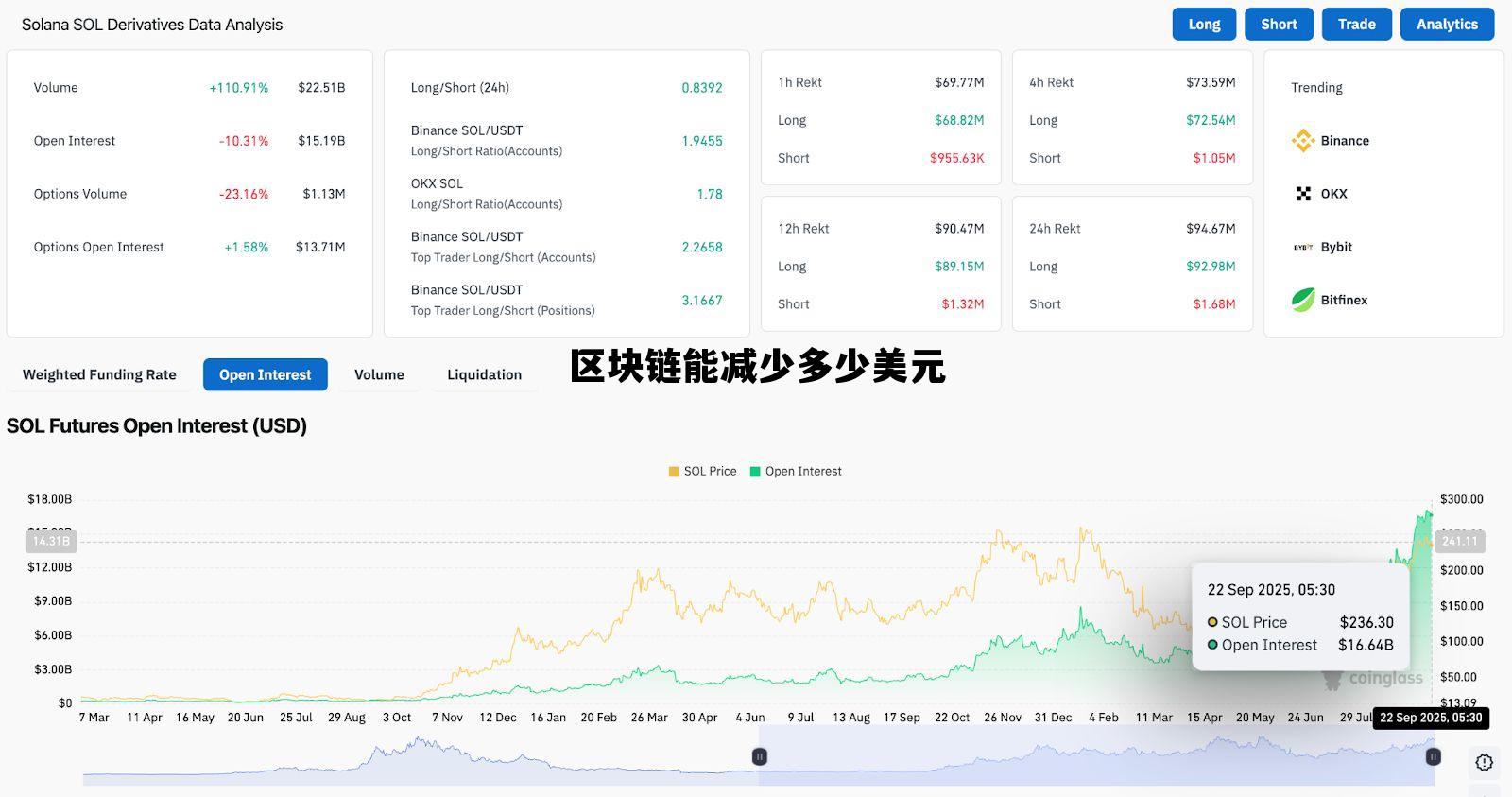Open the Analytics button

pos(1447,25)
